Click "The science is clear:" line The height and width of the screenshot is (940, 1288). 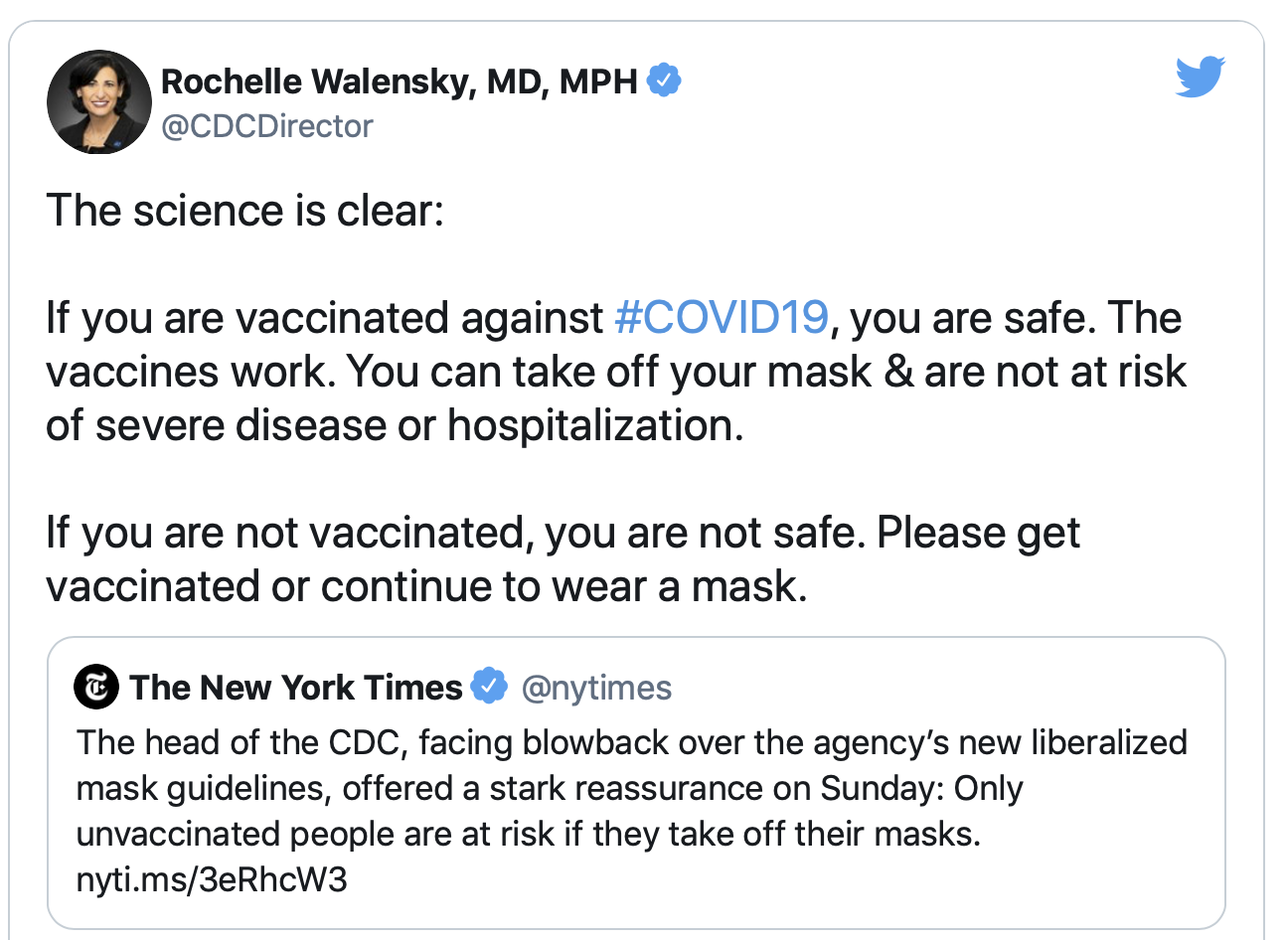click(x=244, y=211)
